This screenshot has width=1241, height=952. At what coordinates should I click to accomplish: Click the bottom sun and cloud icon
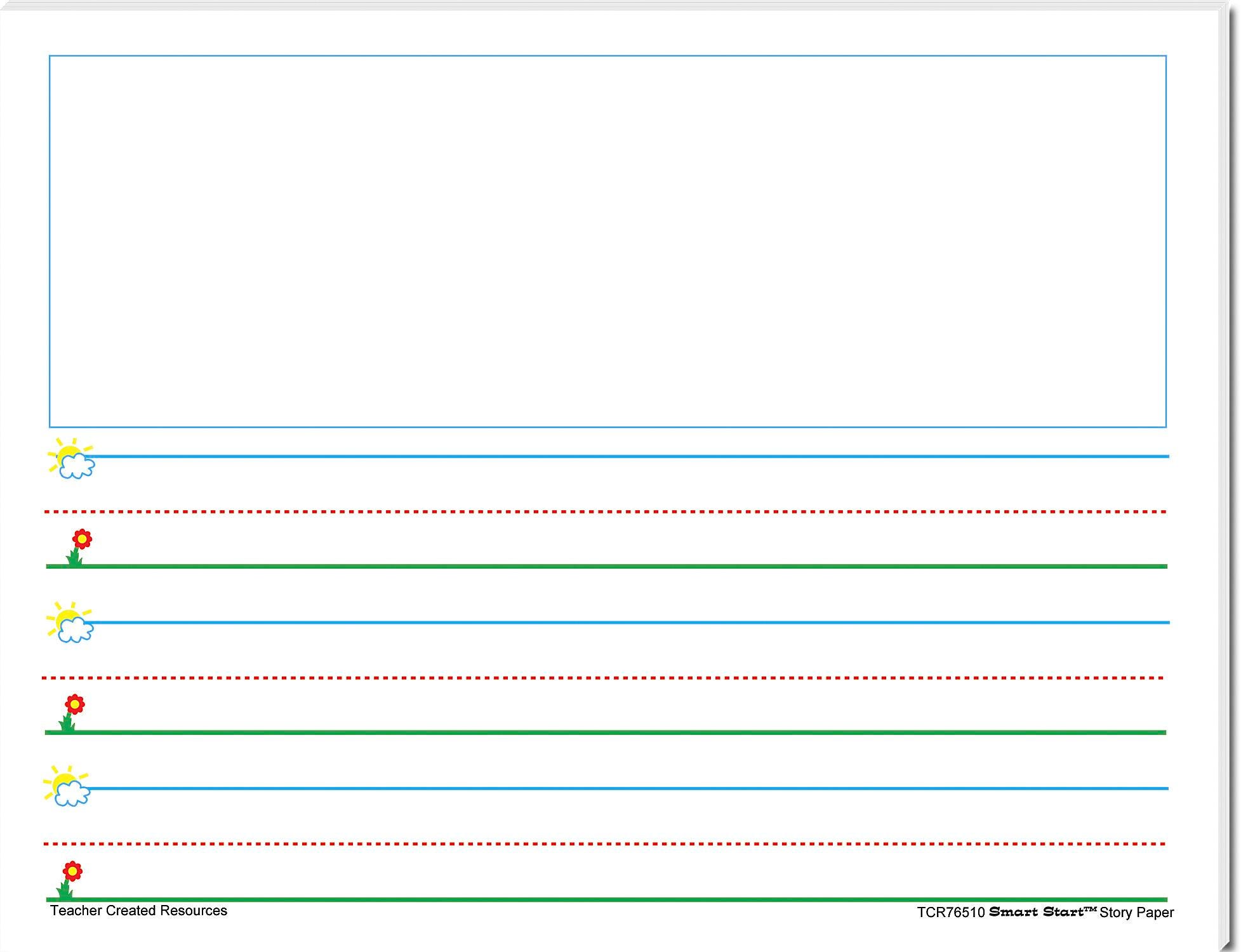67,786
